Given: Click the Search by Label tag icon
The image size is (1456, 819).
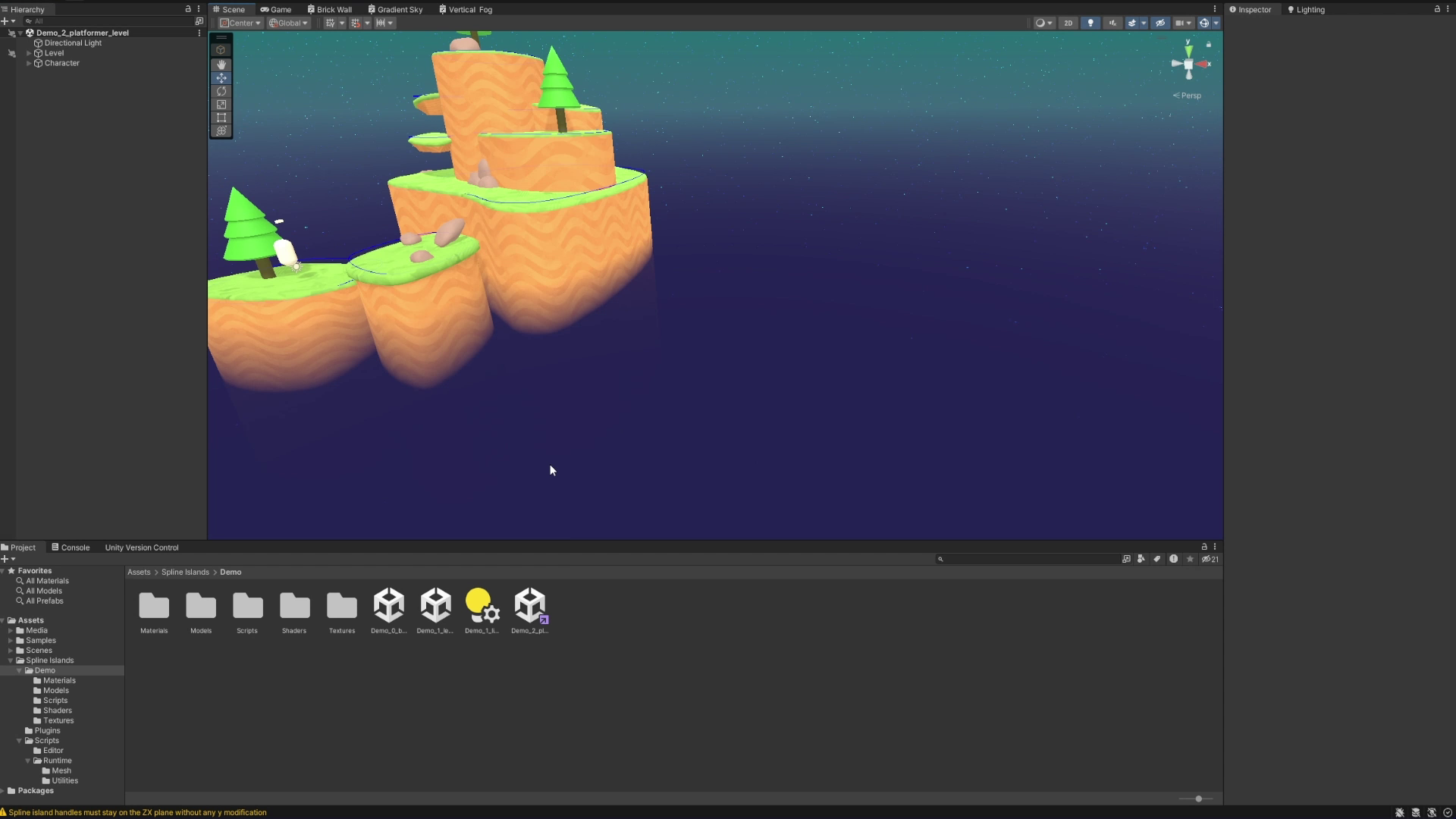Looking at the screenshot, I should pyautogui.click(x=1157, y=559).
